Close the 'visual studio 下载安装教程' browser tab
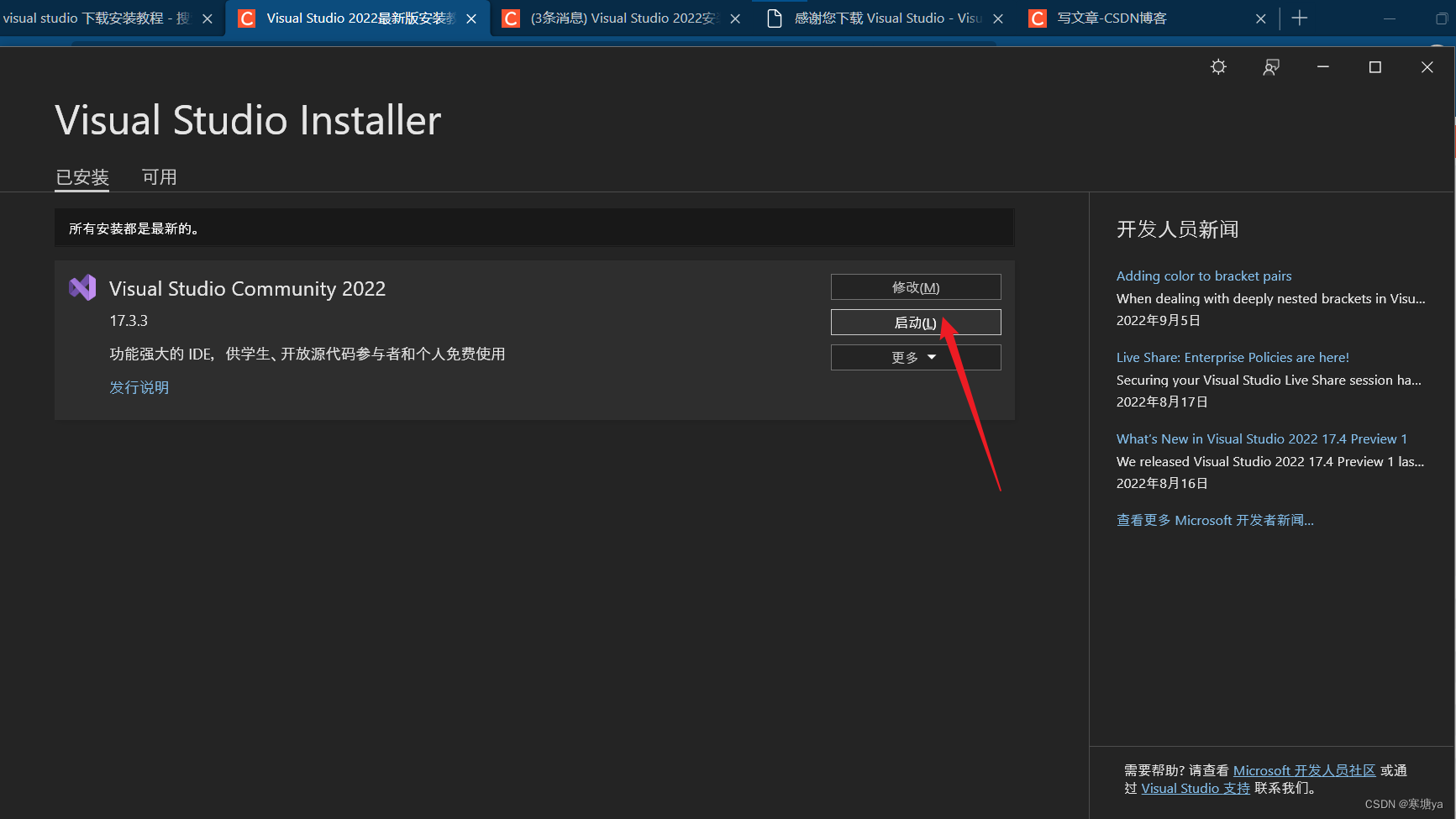This screenshot has height=819, width=1456. 208,18
